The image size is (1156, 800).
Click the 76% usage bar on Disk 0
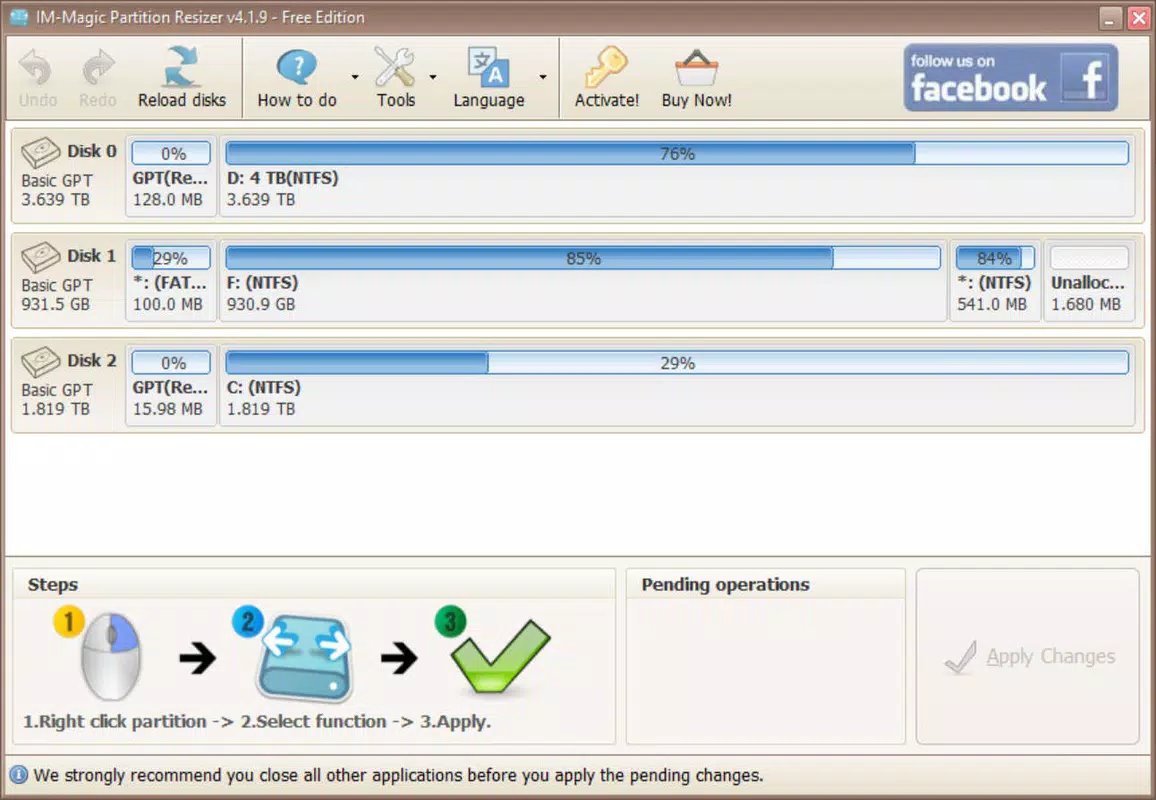(x=677, y=153)
